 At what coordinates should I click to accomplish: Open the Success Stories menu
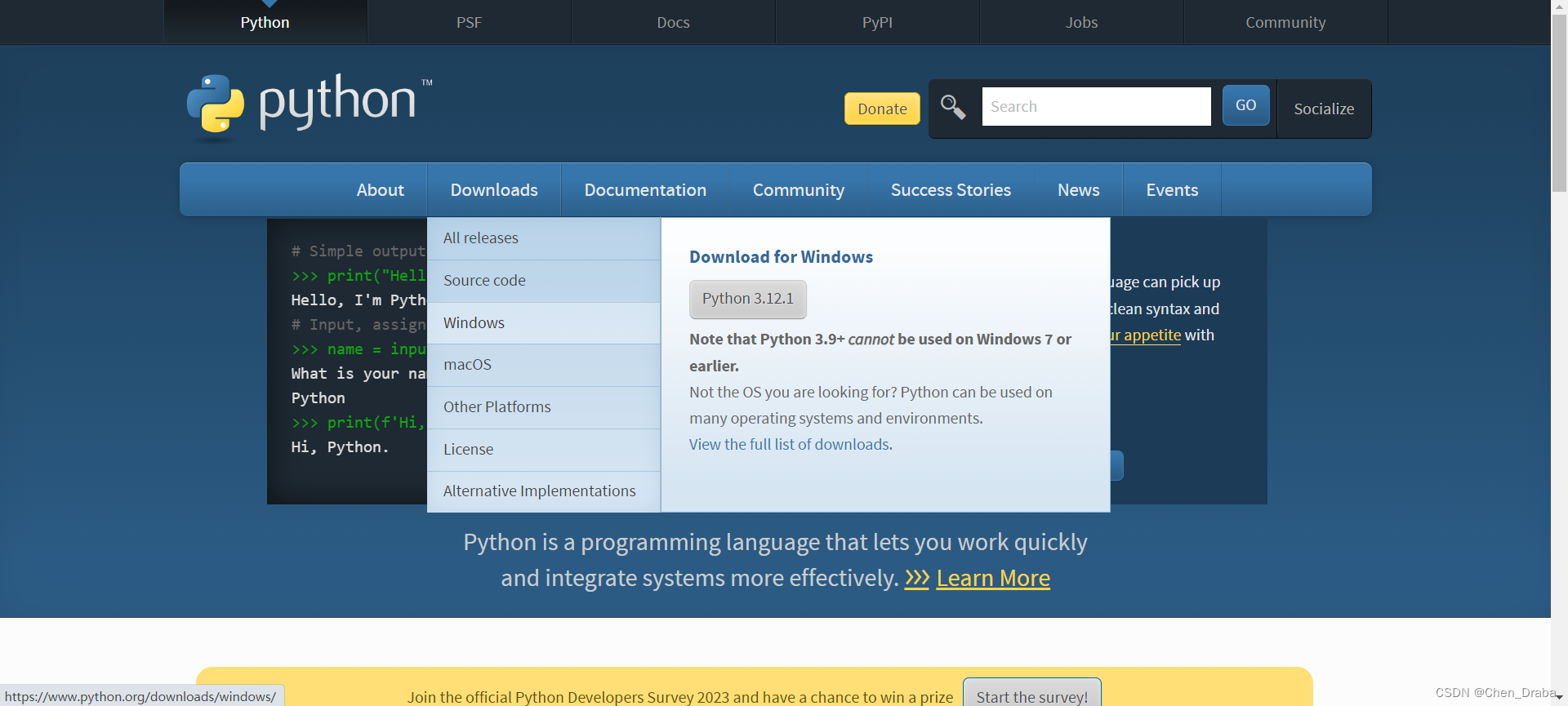(x=951, y=189)
